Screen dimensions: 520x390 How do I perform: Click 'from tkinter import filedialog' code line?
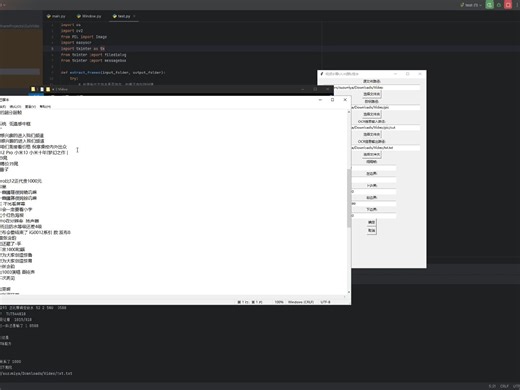93,55
